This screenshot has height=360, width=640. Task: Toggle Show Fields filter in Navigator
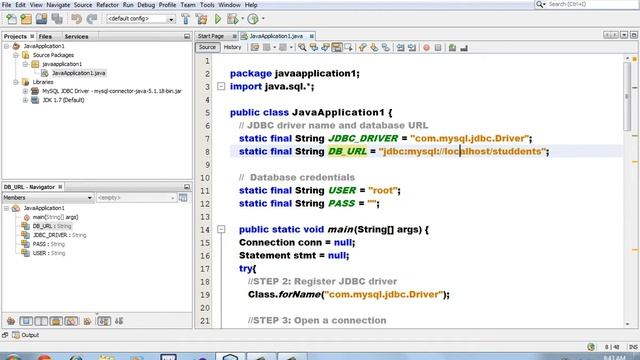point(26,321)
